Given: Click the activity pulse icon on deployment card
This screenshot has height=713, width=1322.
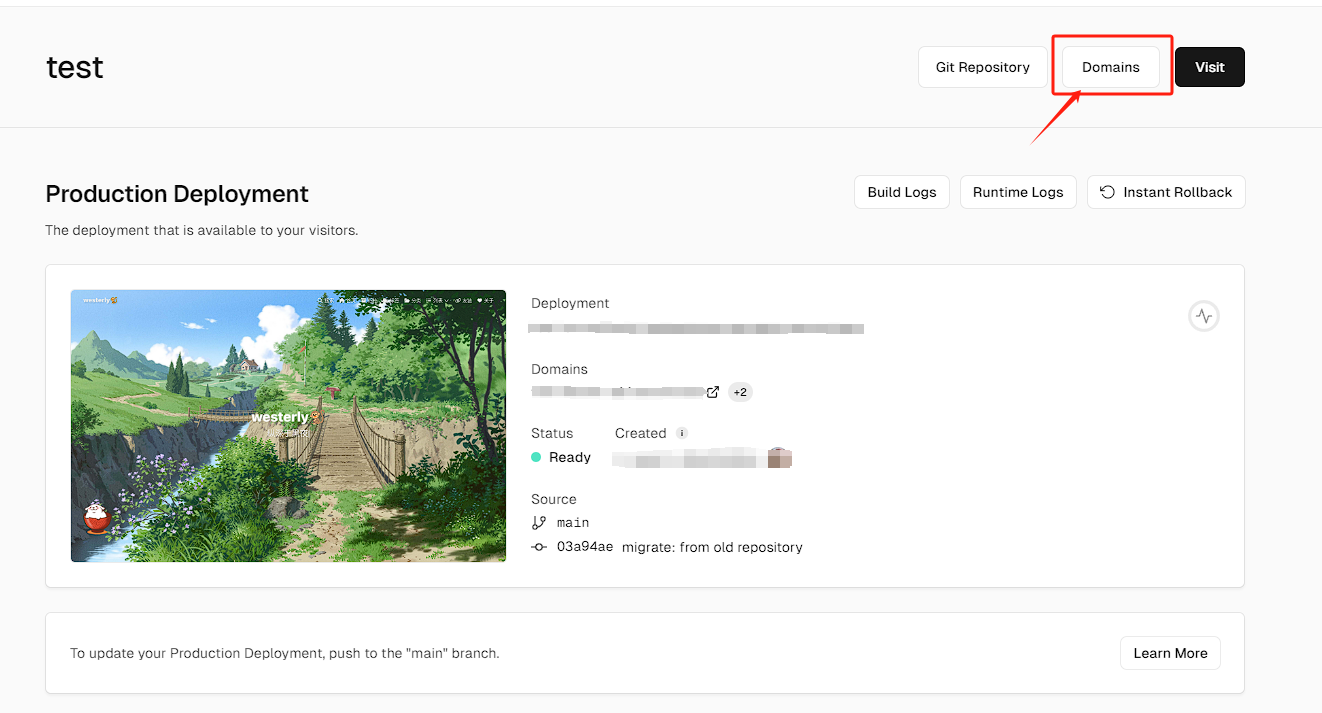Looking at the screenshot, I should [1204, 316].
